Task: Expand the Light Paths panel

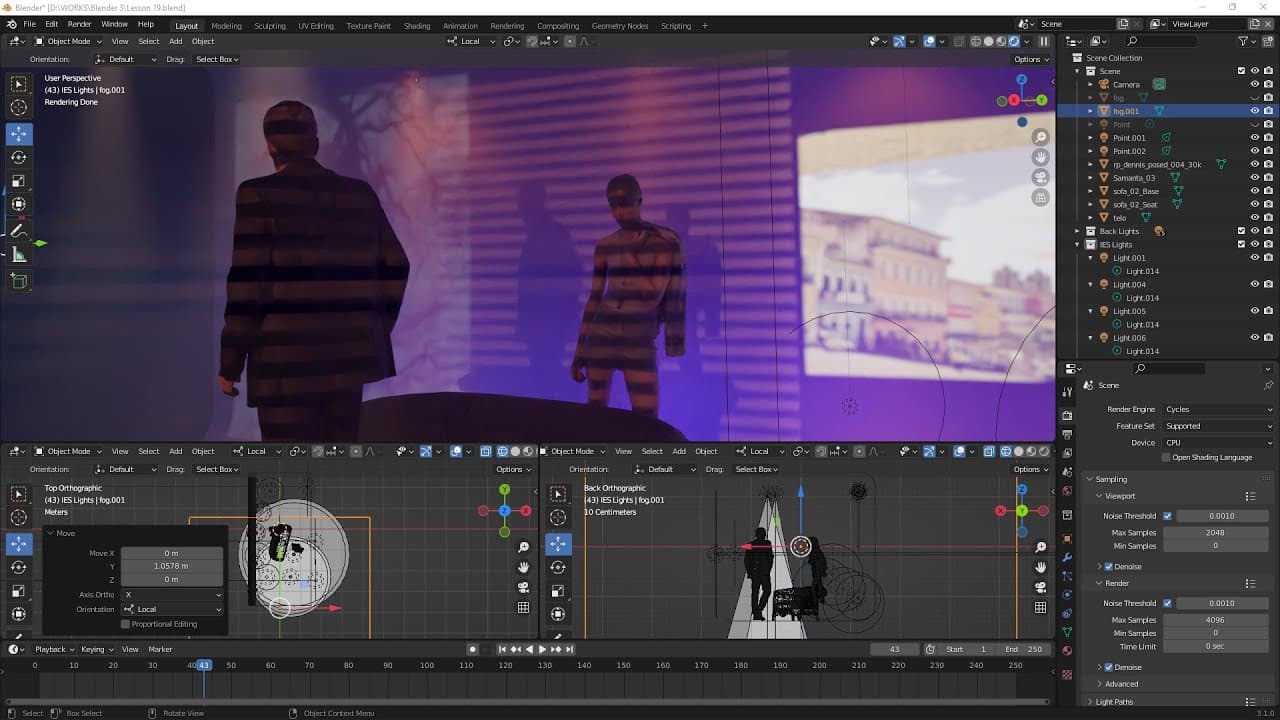Action: 1114,702
